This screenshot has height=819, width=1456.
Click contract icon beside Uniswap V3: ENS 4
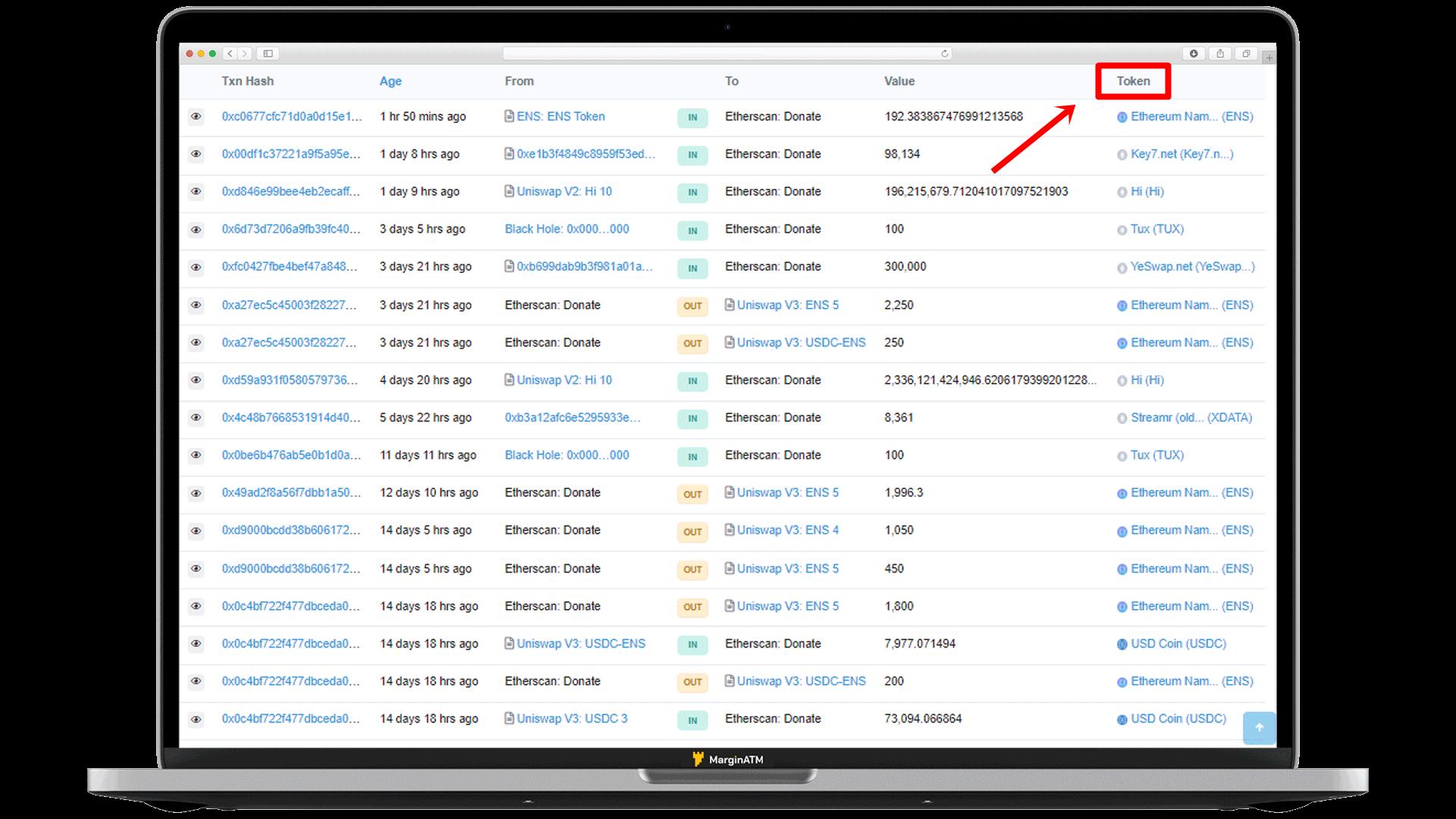(x=730, y=529)
